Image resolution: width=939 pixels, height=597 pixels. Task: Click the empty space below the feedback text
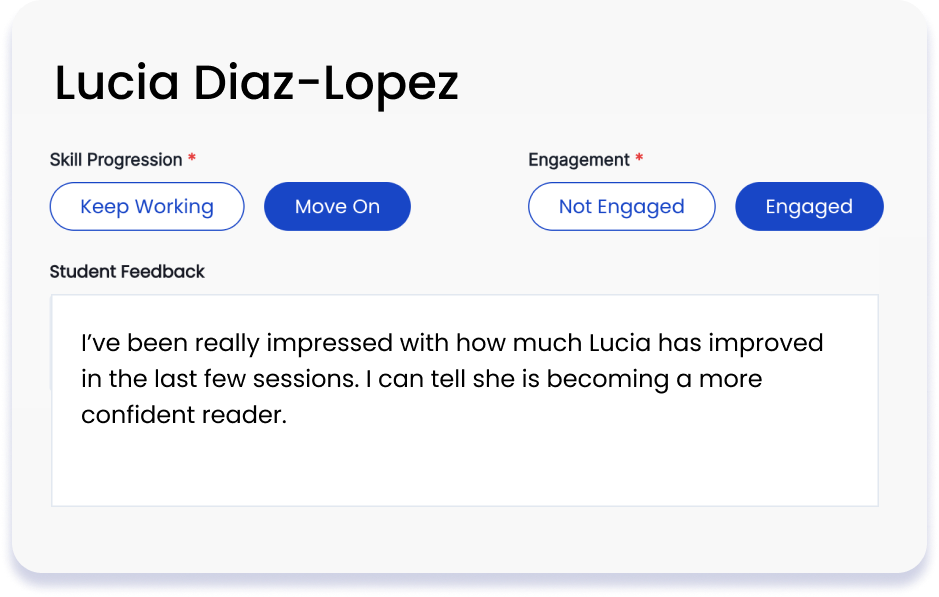[464, 468]
